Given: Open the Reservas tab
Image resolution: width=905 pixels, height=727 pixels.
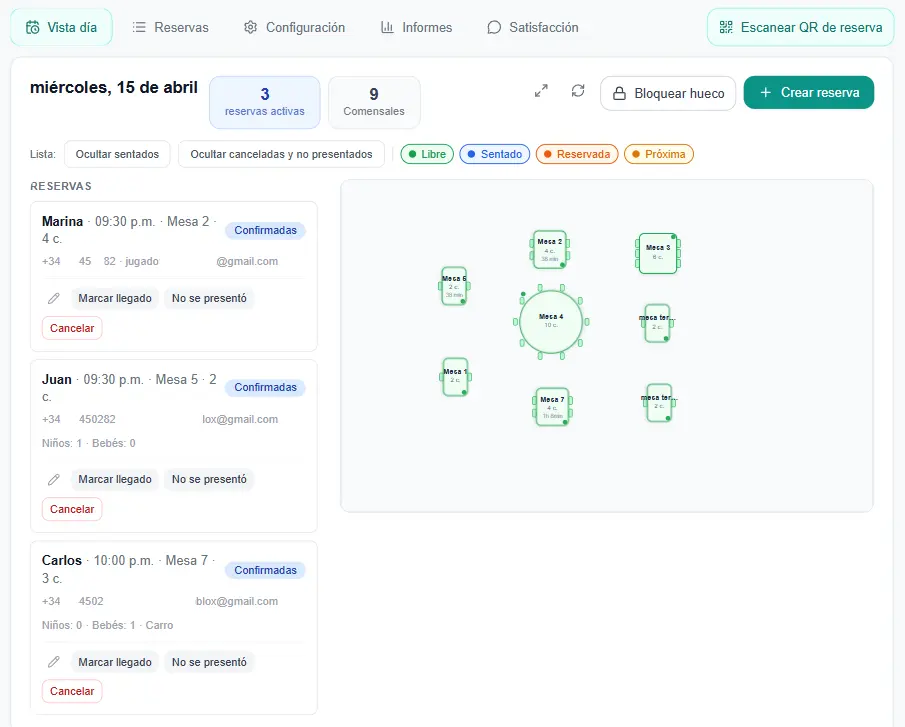Looking at the screenshot, I should coord(170,28).
